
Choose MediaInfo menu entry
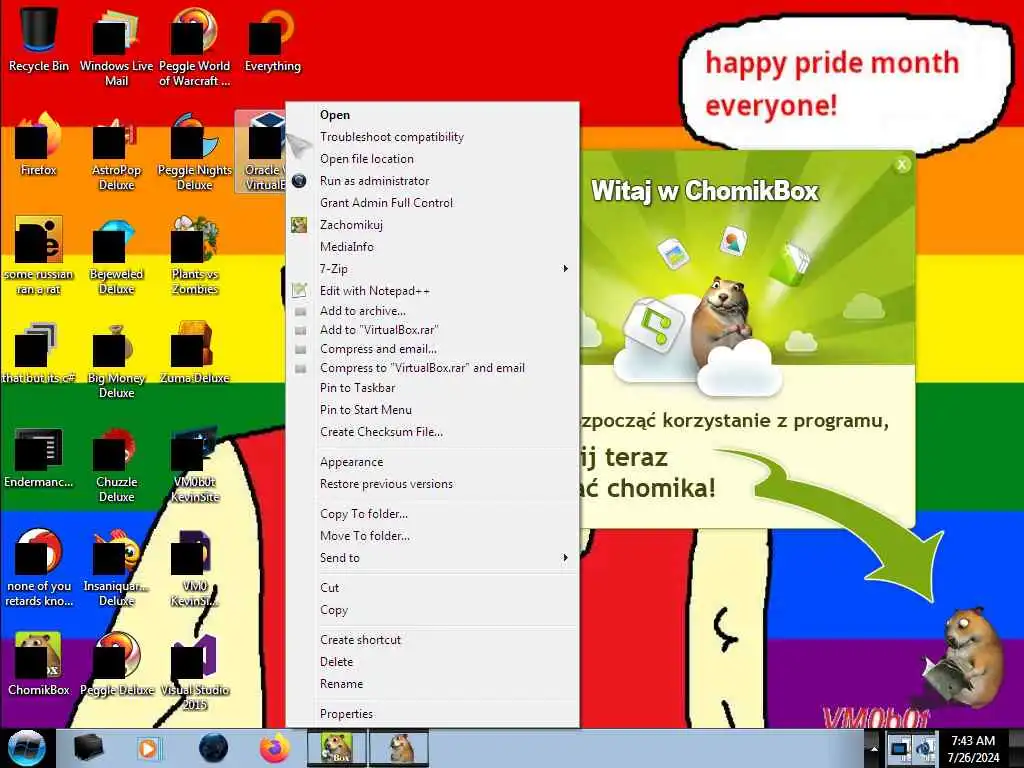pyautogui.click(x=432, y=247)
